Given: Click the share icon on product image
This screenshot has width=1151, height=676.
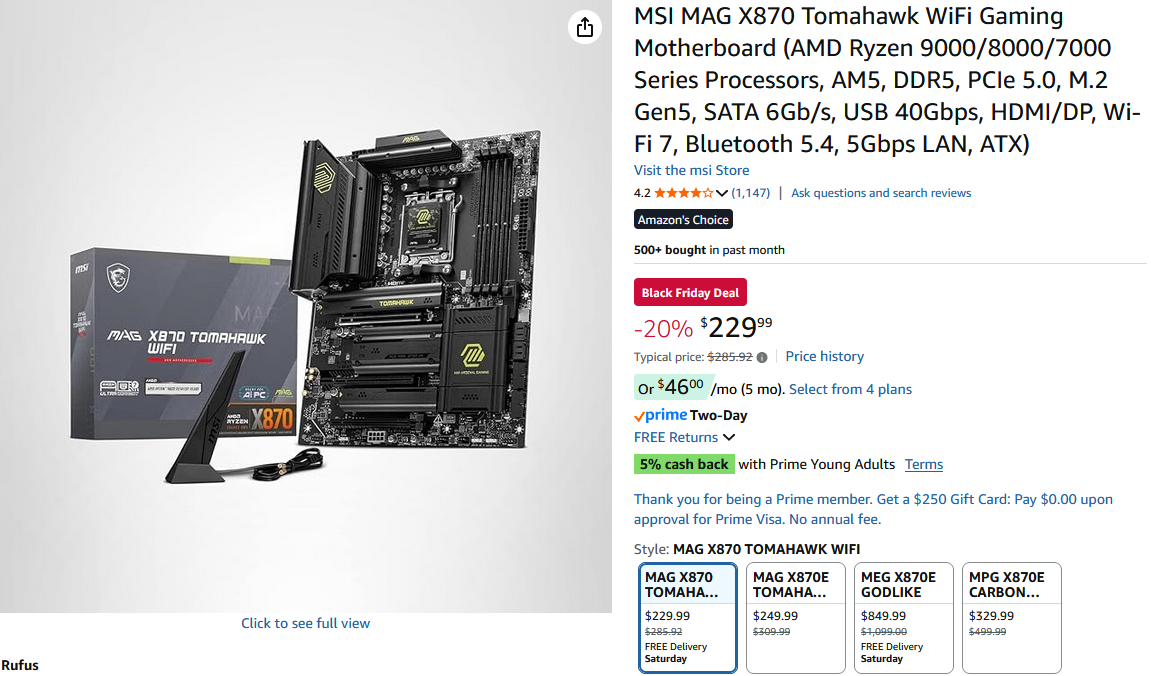Looking at the screenshot, I should tap(584, 27).
